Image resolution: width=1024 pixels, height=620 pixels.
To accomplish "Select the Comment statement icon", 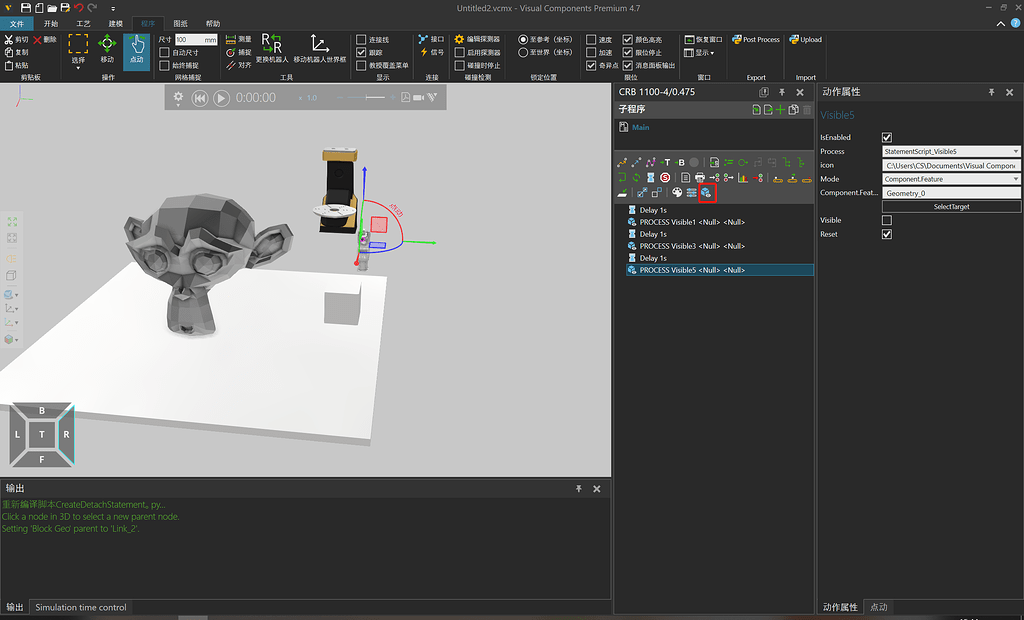I will tap(685, 178).
